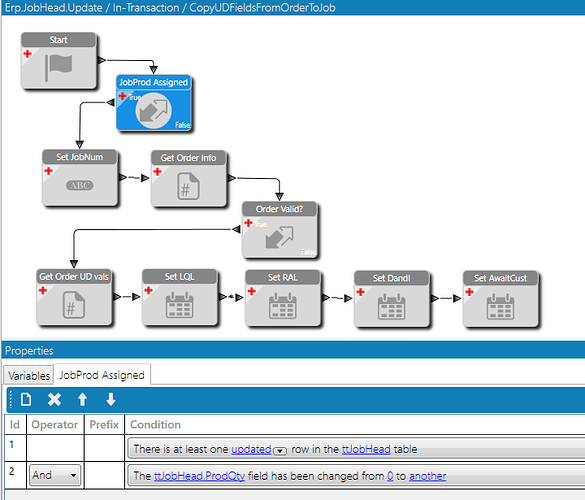Viewport: 585px width, 500px height.
Task: Select the Set LQL calendar node
Action: (x=179, y=297)
